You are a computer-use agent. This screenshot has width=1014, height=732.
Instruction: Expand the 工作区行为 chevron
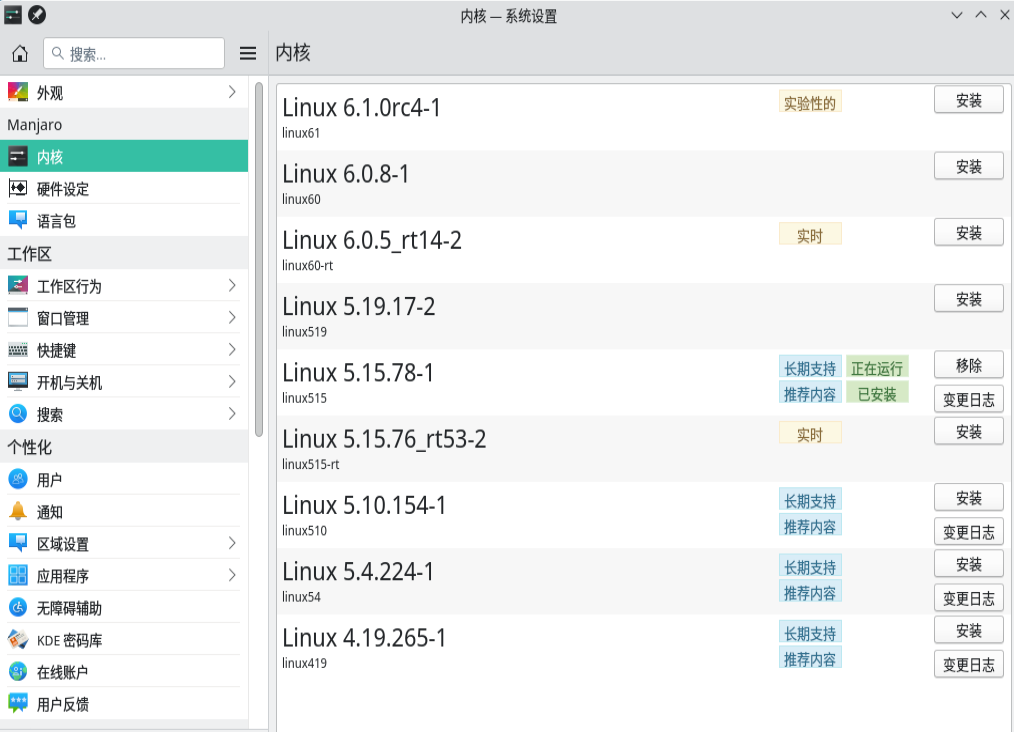tap(232, 286)
